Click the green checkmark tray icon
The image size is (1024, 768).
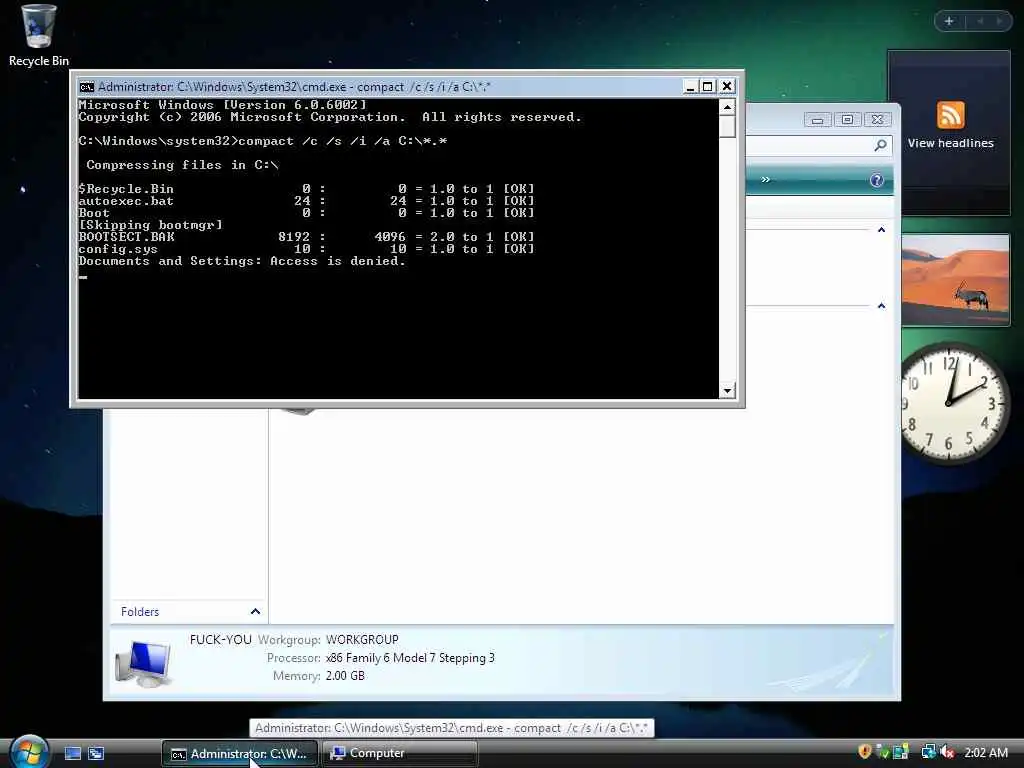tap(882, 752)
